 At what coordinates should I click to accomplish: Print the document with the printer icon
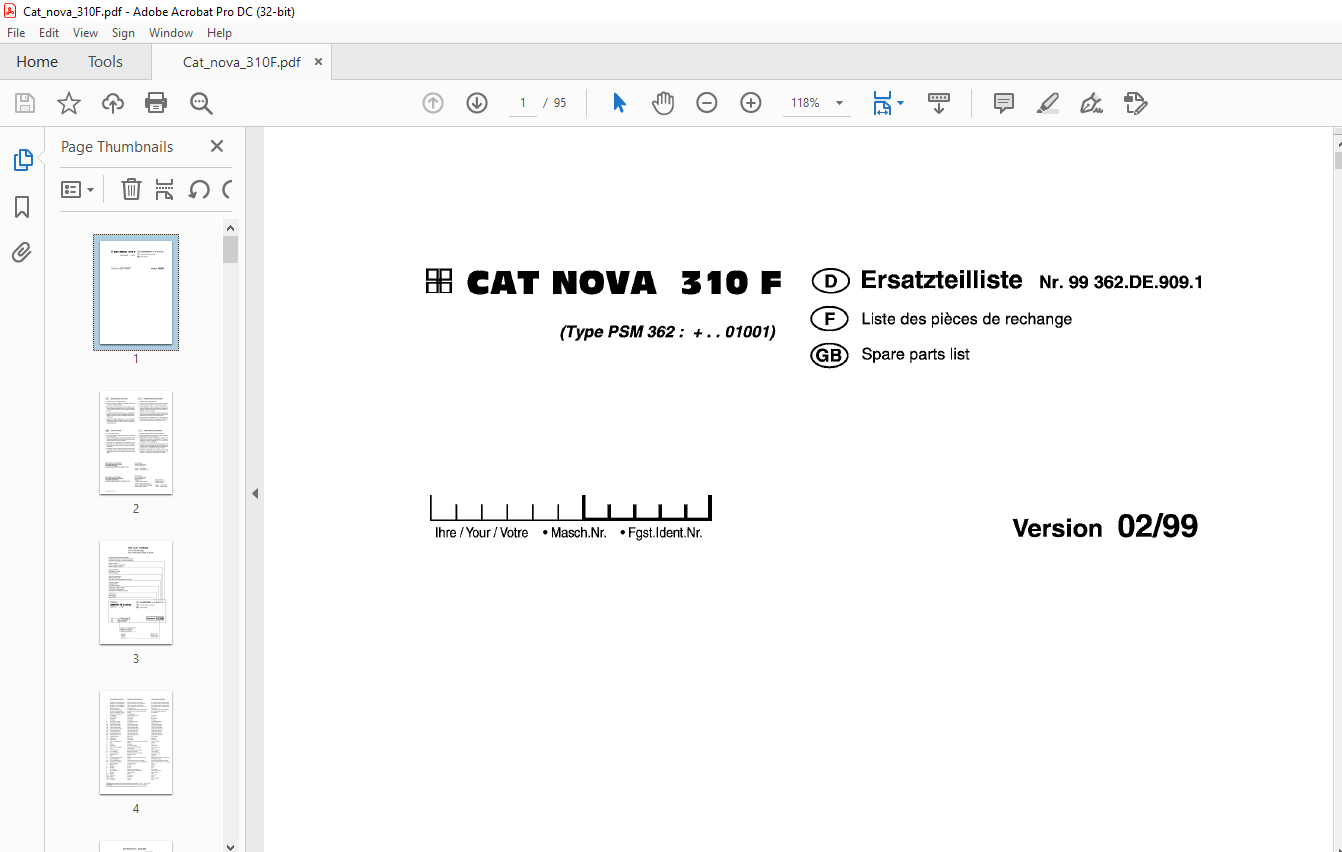156,103
